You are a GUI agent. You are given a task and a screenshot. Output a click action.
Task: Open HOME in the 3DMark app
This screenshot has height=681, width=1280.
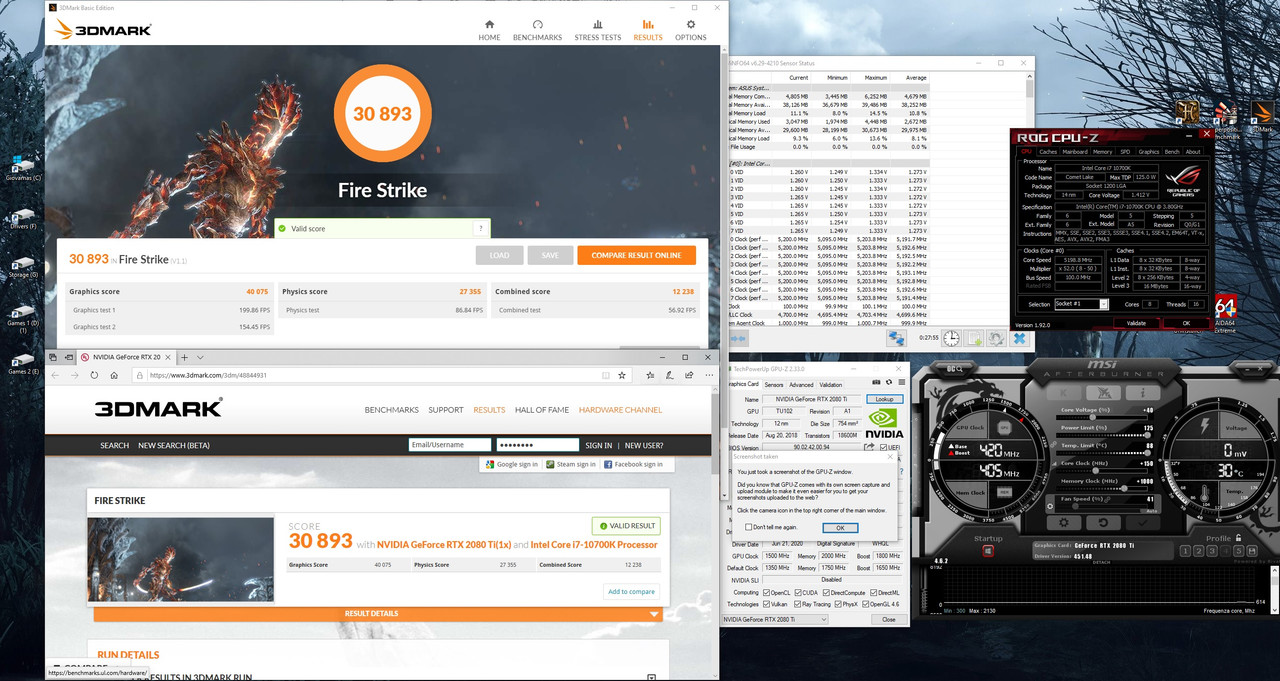489,29
